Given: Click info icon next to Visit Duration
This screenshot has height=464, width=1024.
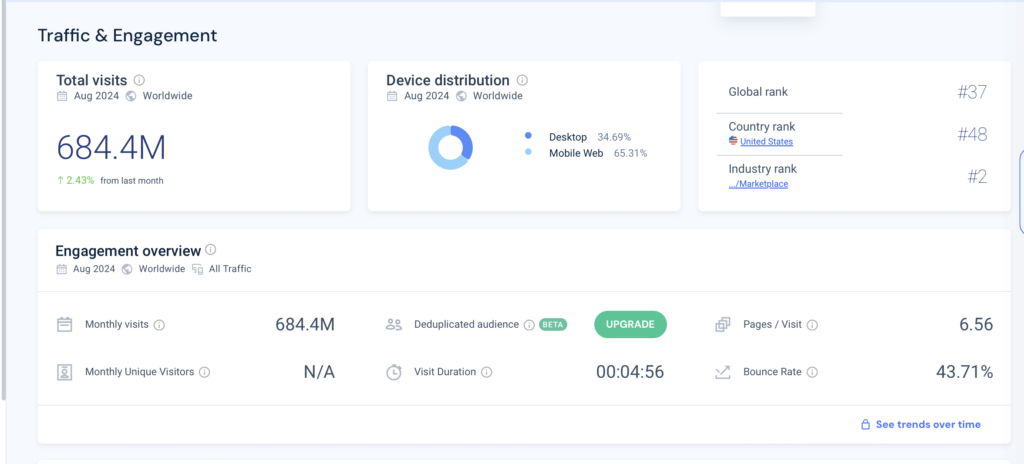Looking at the screenshot, I should coord(487,372).
